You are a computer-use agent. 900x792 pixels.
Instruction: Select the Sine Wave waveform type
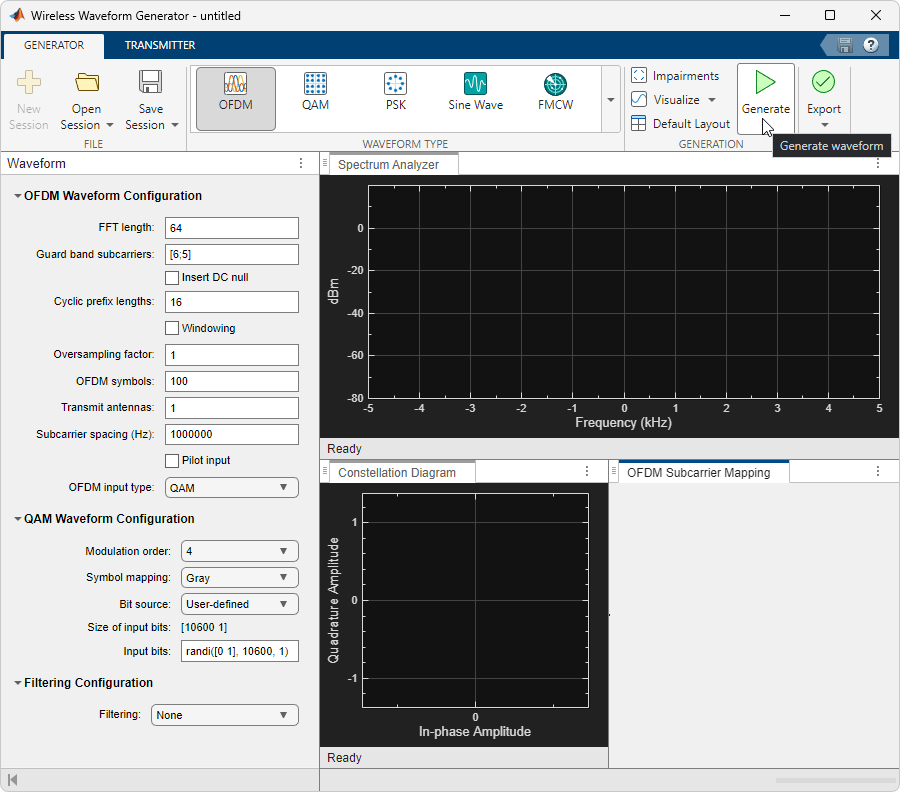tap(474, 95)
